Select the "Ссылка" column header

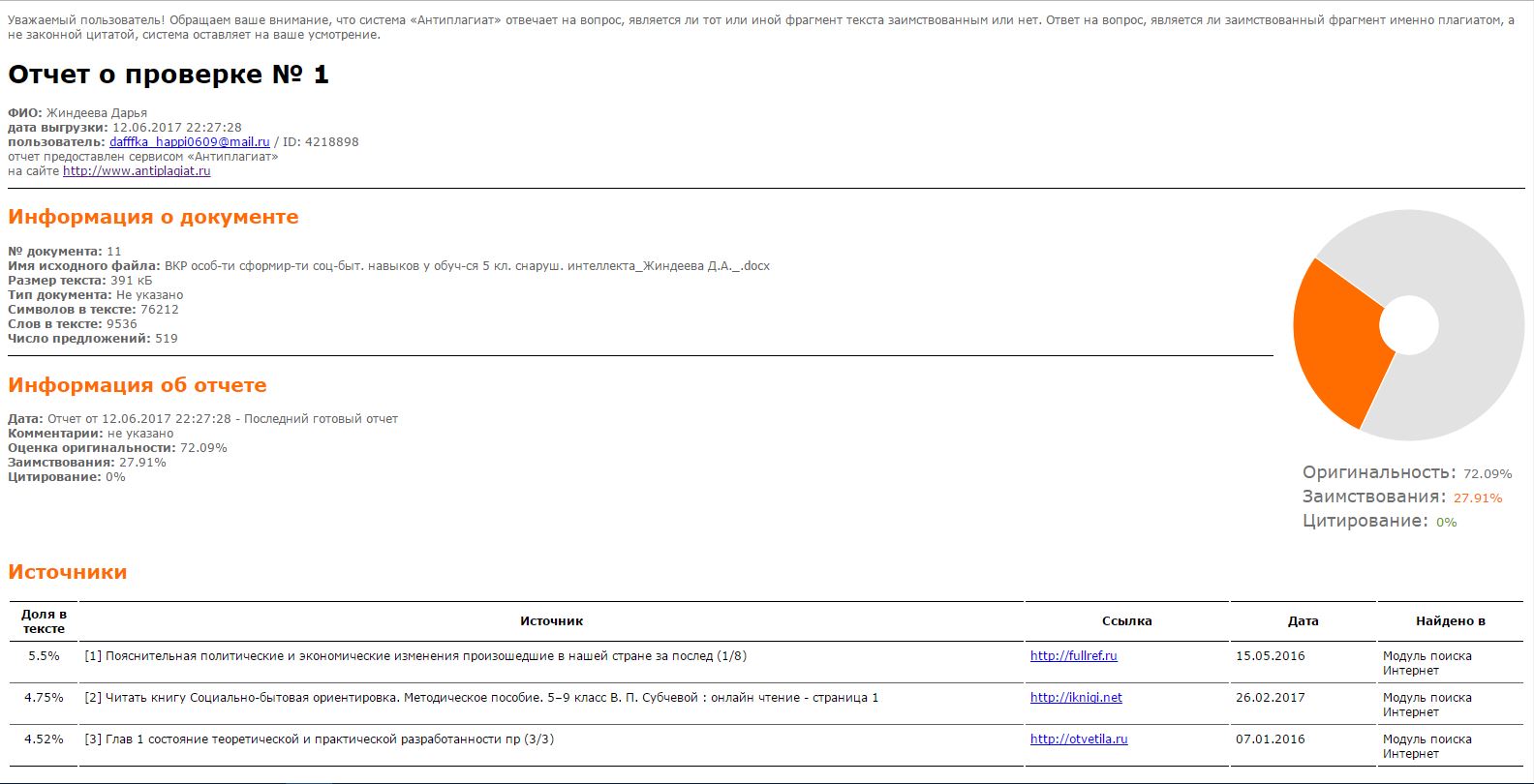(1126, 621)
